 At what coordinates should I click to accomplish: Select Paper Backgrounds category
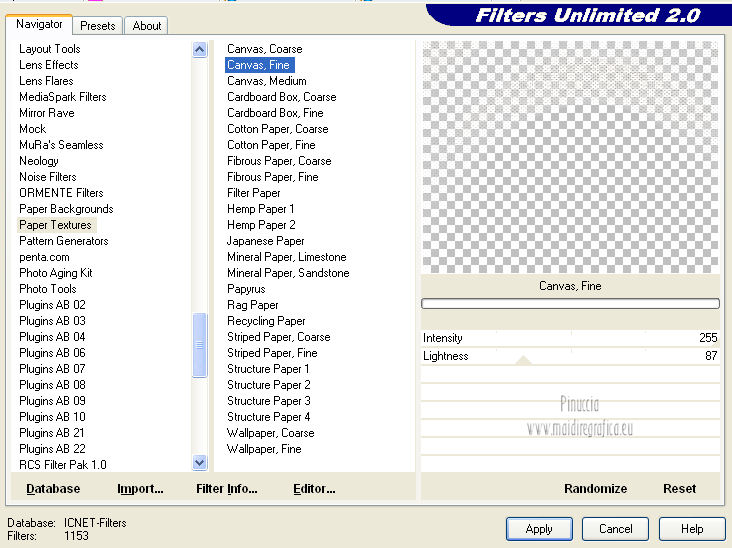(66, 209)
